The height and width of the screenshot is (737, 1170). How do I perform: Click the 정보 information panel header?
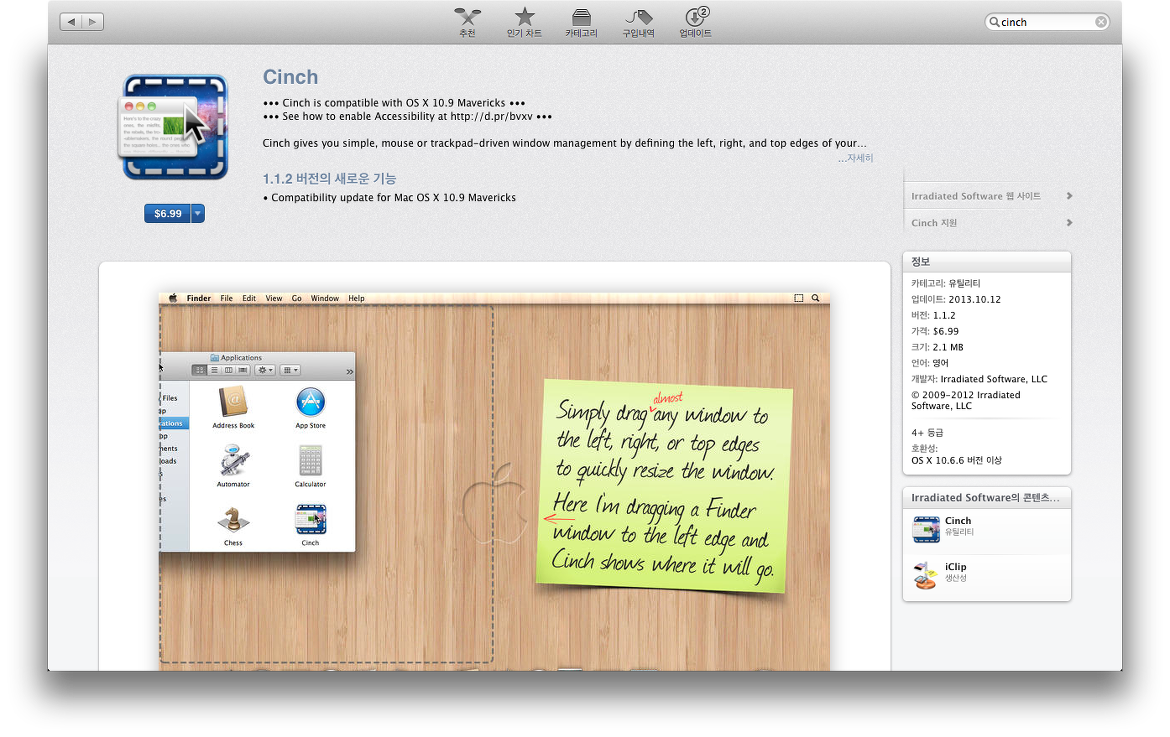tap(986, 262)
